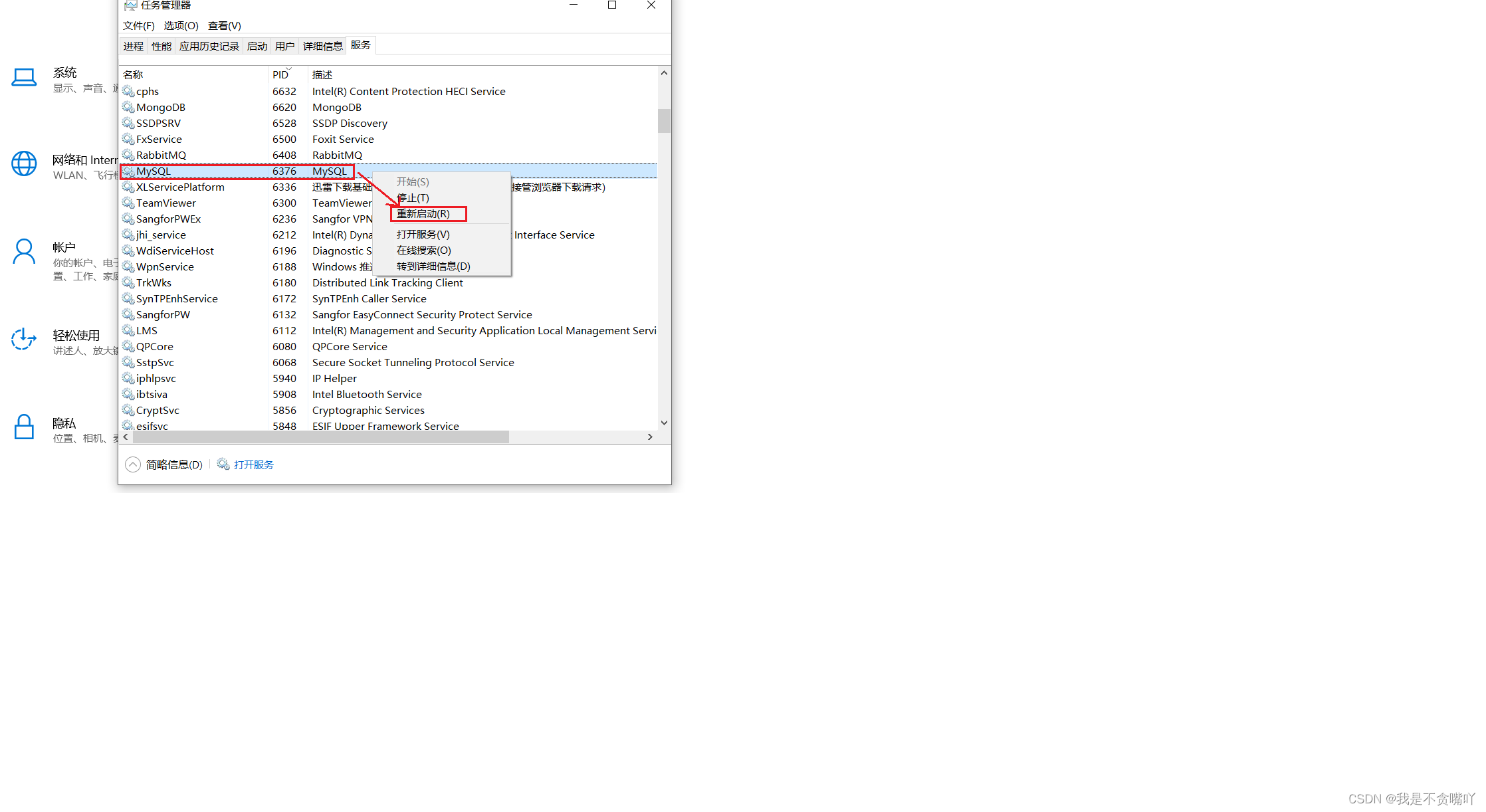This screenshot has width=1486, height=812.
Task: Click the RabbitMQ service gear icon
Action: [128, 155]
